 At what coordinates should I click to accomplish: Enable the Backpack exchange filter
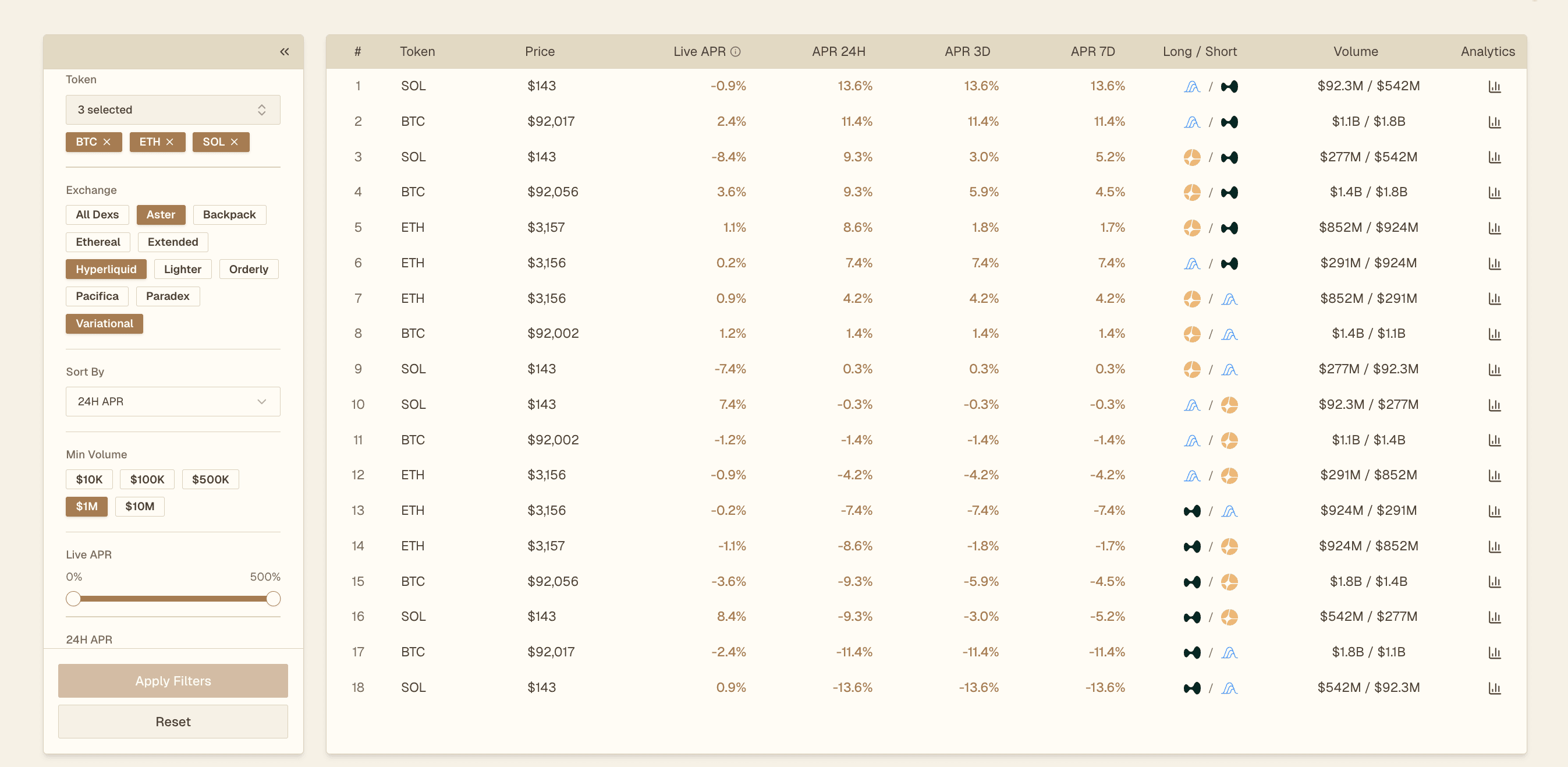[229, 214]
